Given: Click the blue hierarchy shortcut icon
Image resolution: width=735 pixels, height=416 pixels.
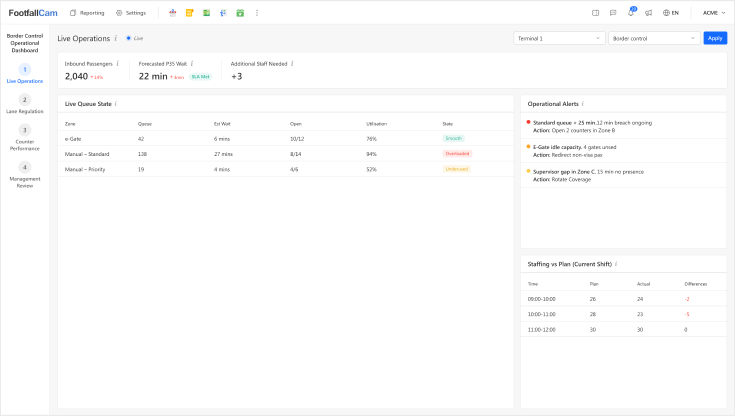Looking at the screenshot, I should (x=223, y=13).
